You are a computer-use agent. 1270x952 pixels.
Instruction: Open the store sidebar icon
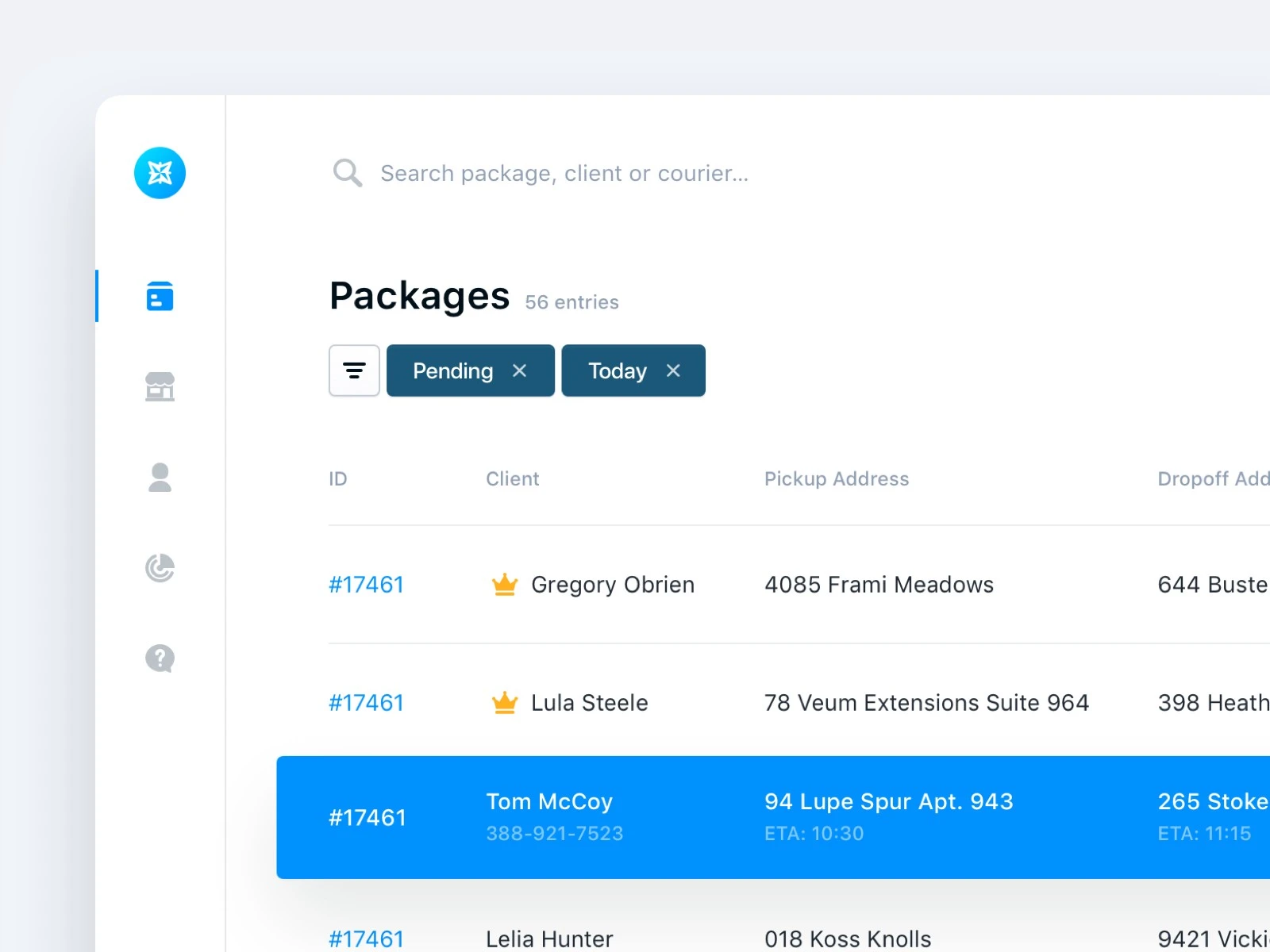click(x=160, y=386)
